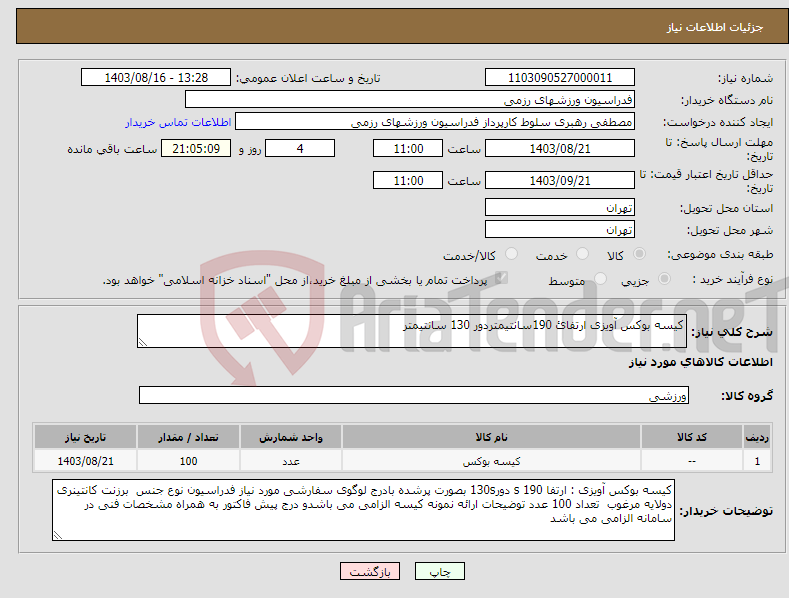Select the جزیی purchase type radio
789x598 pixels.
coord(664,278)
